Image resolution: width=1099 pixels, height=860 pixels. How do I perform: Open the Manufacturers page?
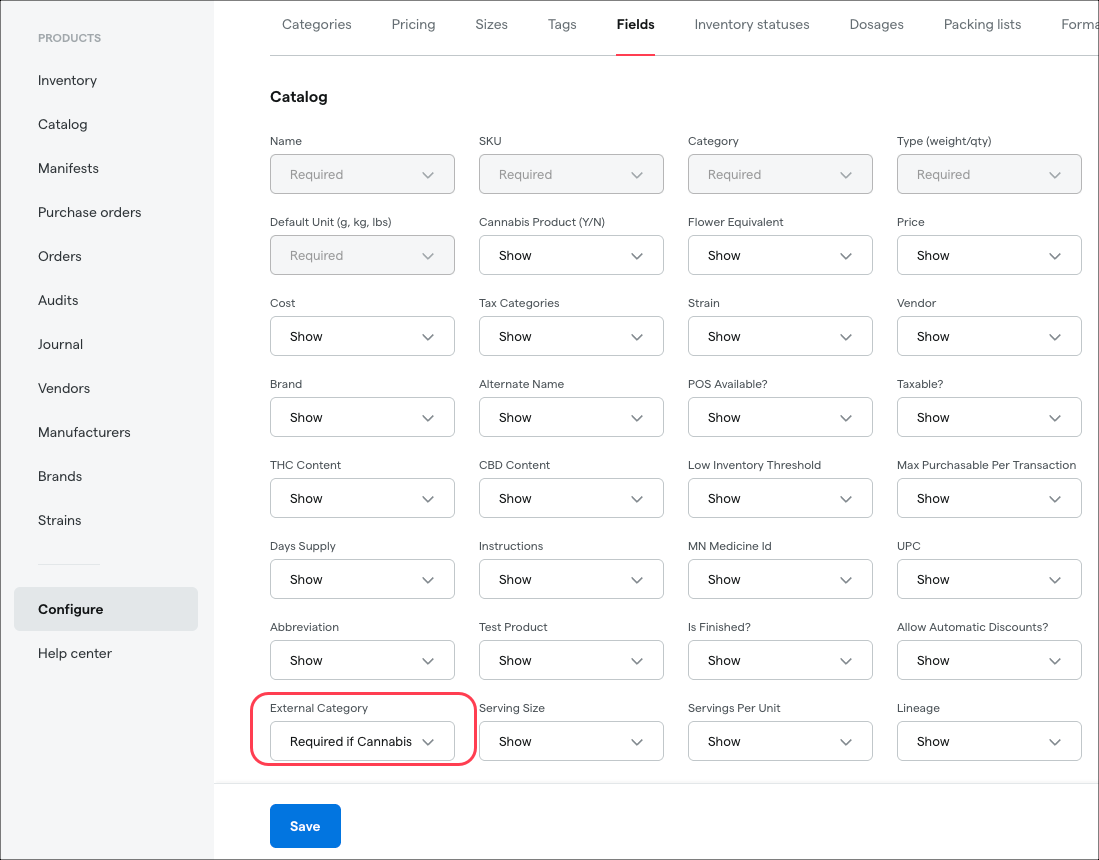pyautogui.click(x=84, y=433)
